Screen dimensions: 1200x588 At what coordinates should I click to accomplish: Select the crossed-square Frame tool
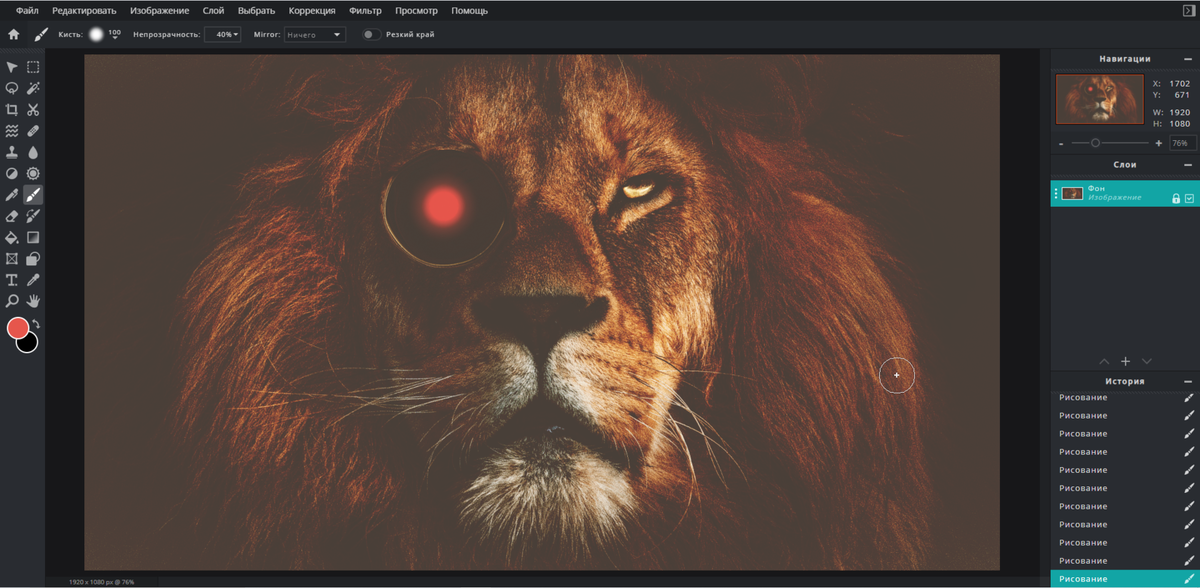pos(12,259)
